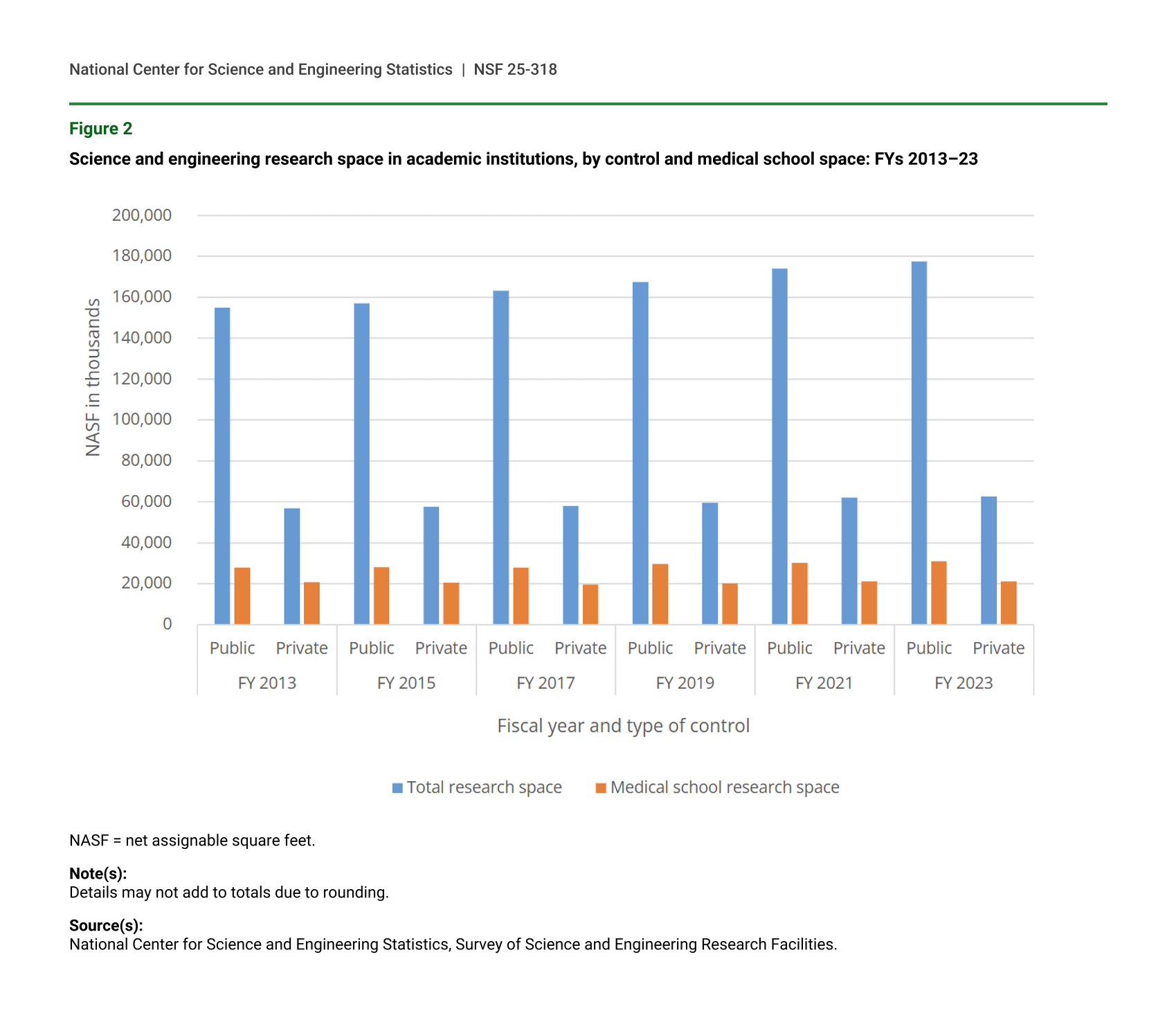Click the blue Total research space legend swatch

coord(397,788)
